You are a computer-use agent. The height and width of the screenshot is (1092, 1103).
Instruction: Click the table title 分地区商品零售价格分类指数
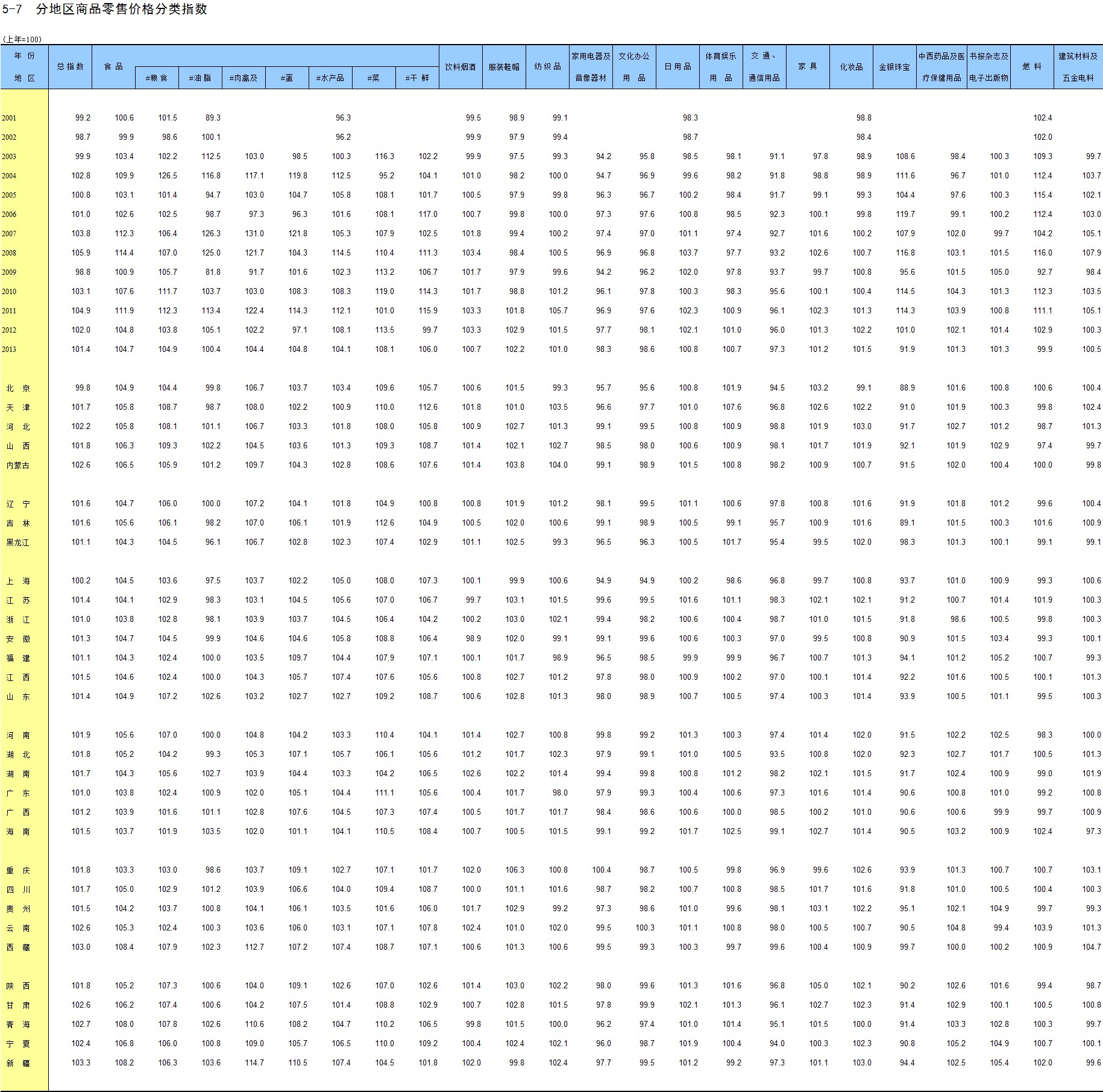(121, 9)
